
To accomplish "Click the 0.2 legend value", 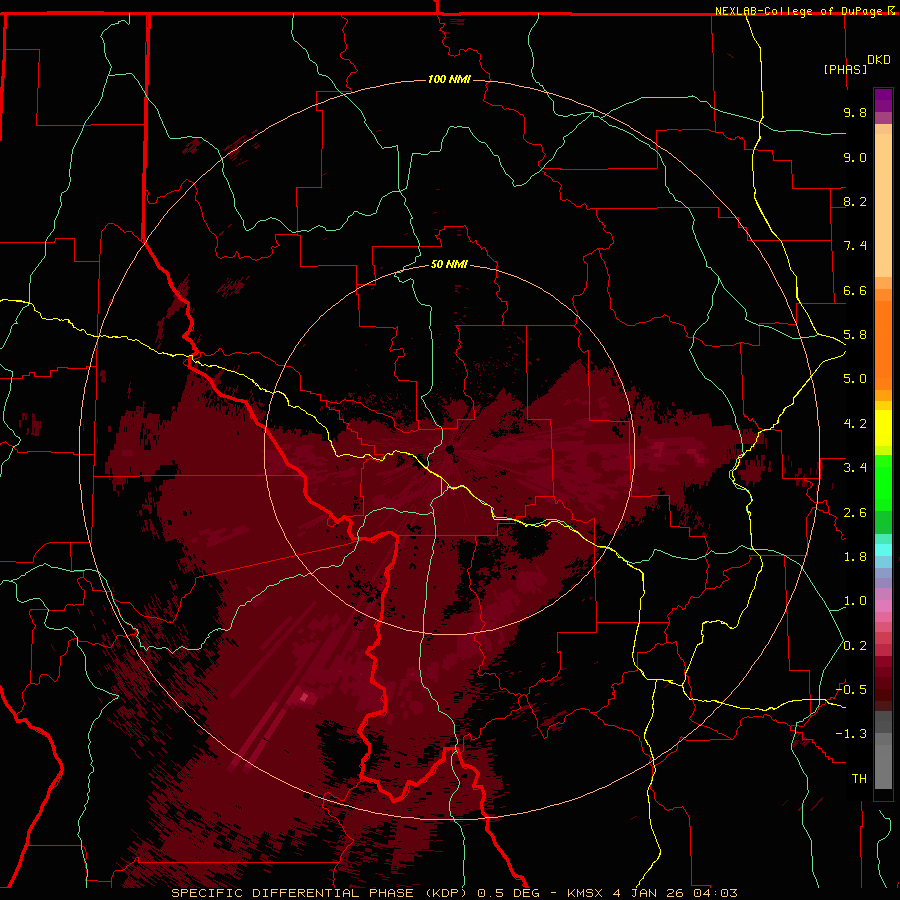I will [x=855, y=646].
